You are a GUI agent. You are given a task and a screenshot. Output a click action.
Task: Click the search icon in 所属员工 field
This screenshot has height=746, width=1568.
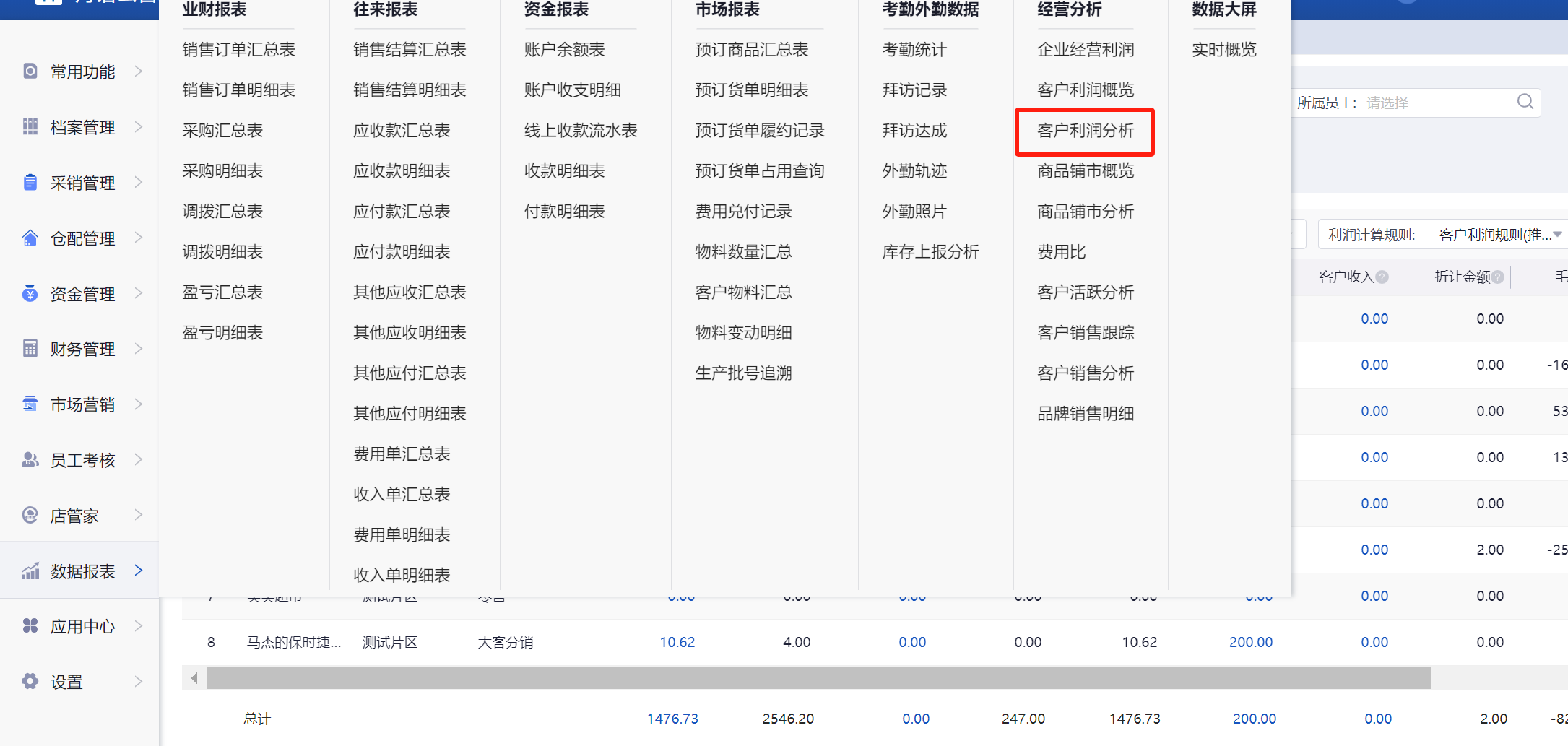click(1525, 102)
